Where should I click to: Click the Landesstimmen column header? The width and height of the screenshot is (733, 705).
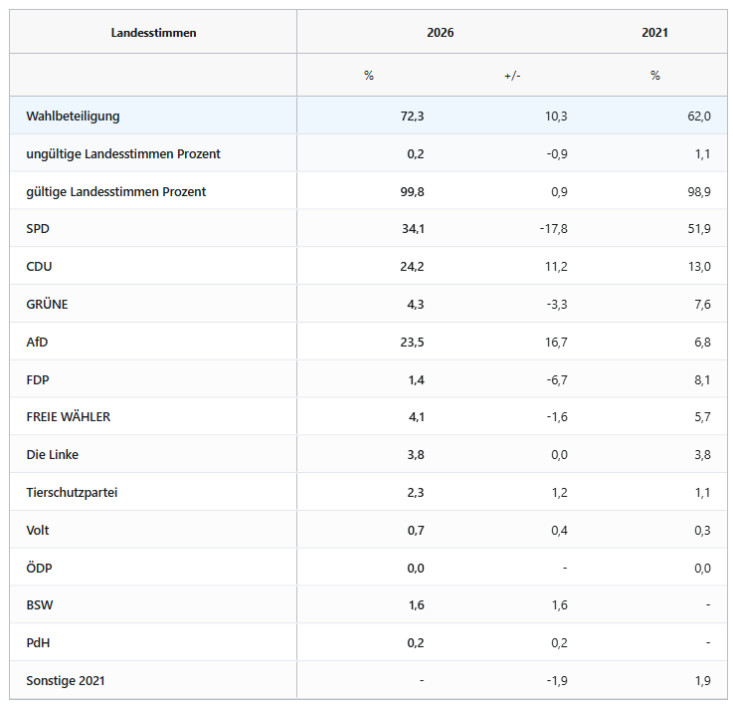pos(153,33)
